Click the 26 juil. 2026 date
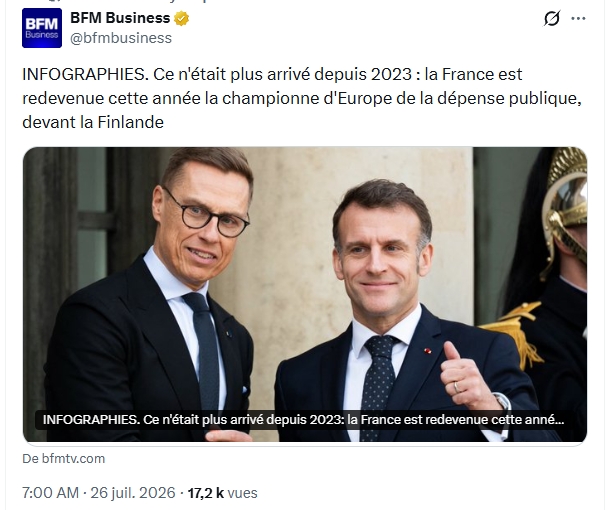 pos(133,493)
